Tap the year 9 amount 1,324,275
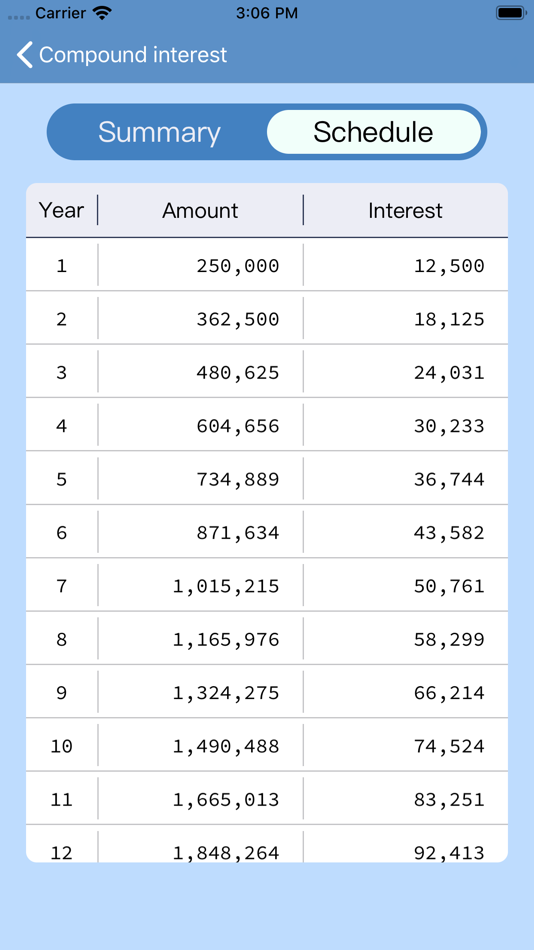 pos(226,693)
